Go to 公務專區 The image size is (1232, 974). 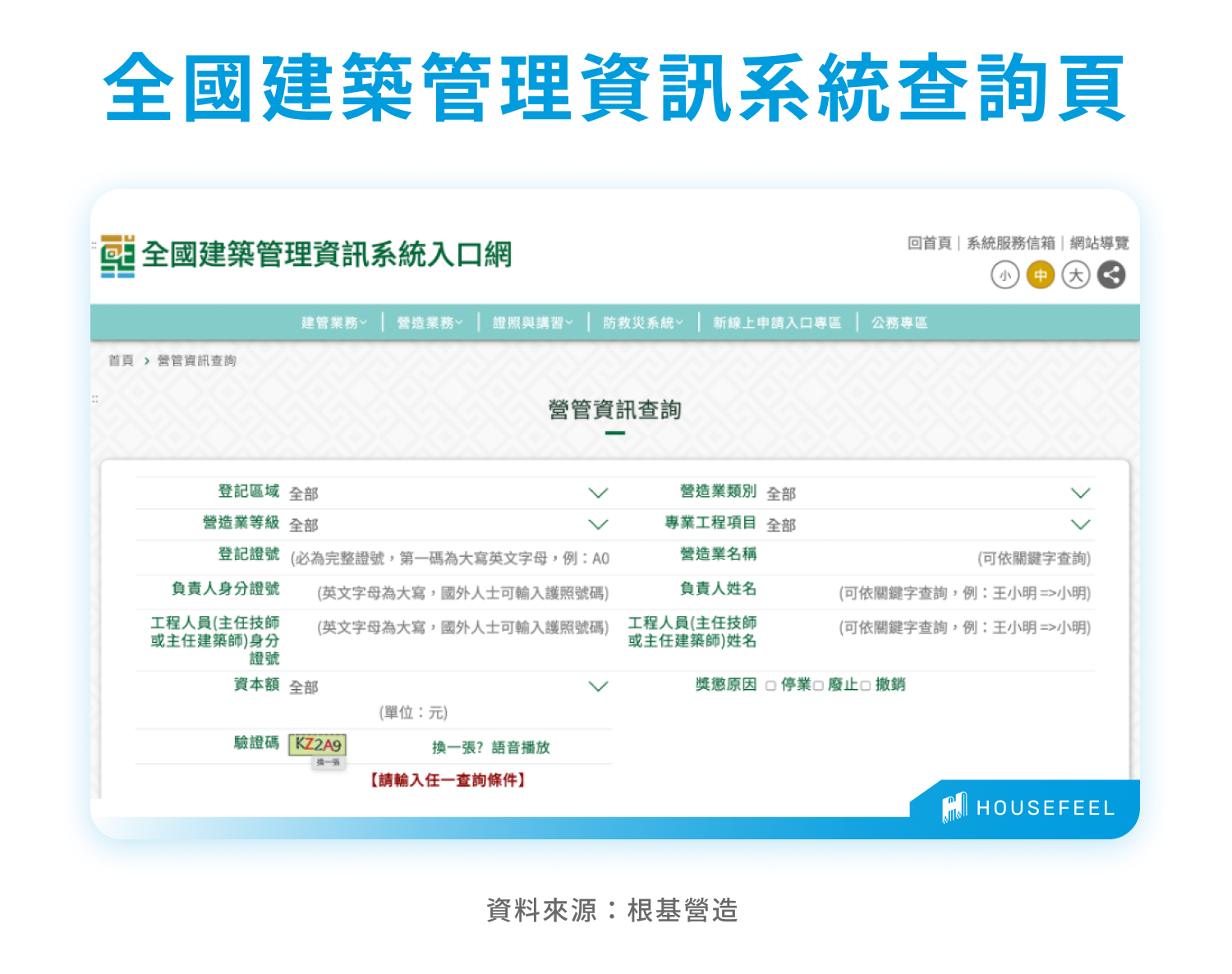899,323
